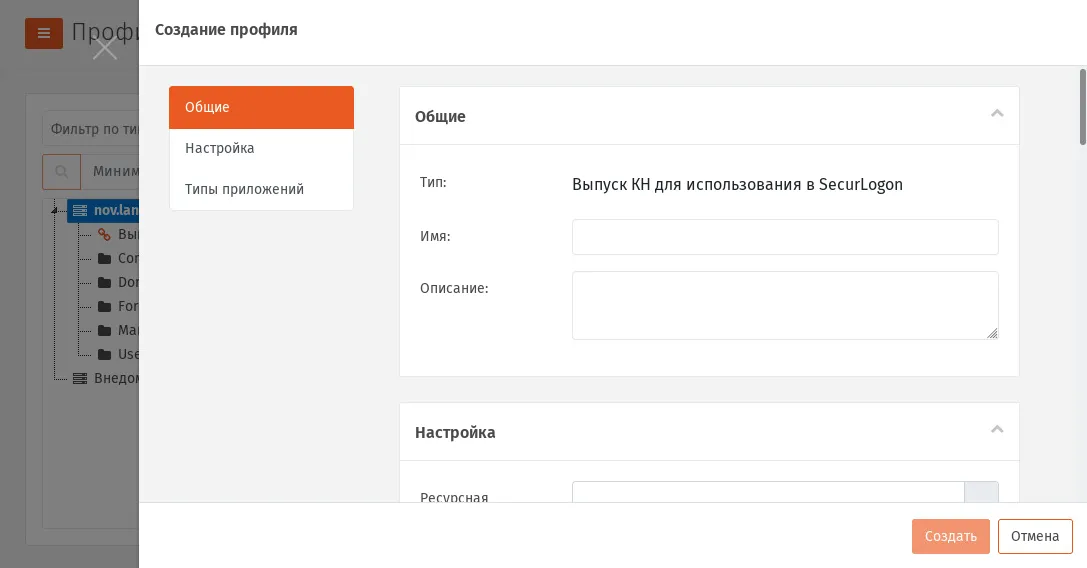Image resolution: width=1087 pixels, height=568 pixels.
Task: Open the folder starting with Use
Action: coord(118,354)
